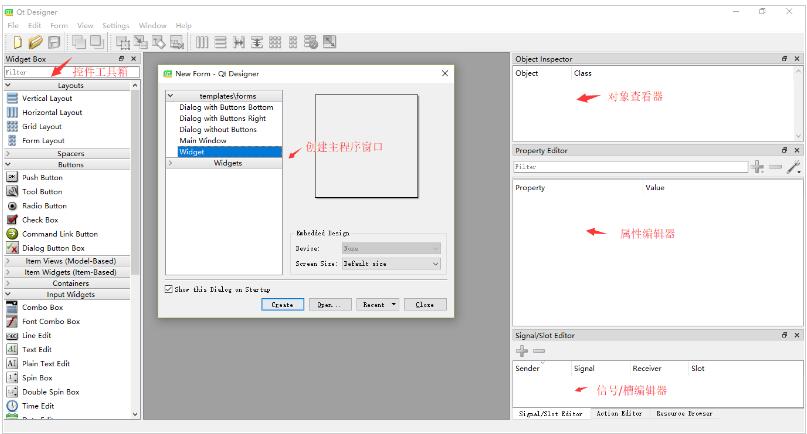The width and height of the screenshot is (807, 434).
Task: Float the Widget Box panel
Action: pyautogui.click(x=121, y=59)
